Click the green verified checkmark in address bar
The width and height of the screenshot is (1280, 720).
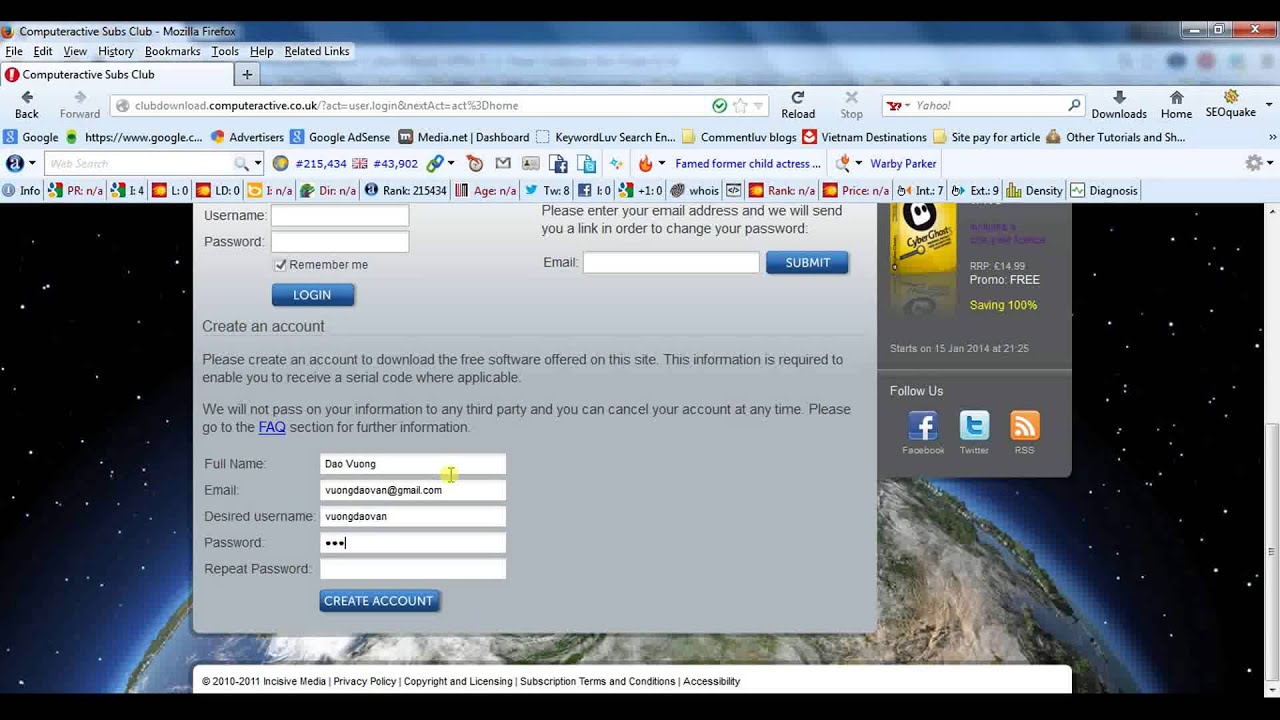point(719,105)
